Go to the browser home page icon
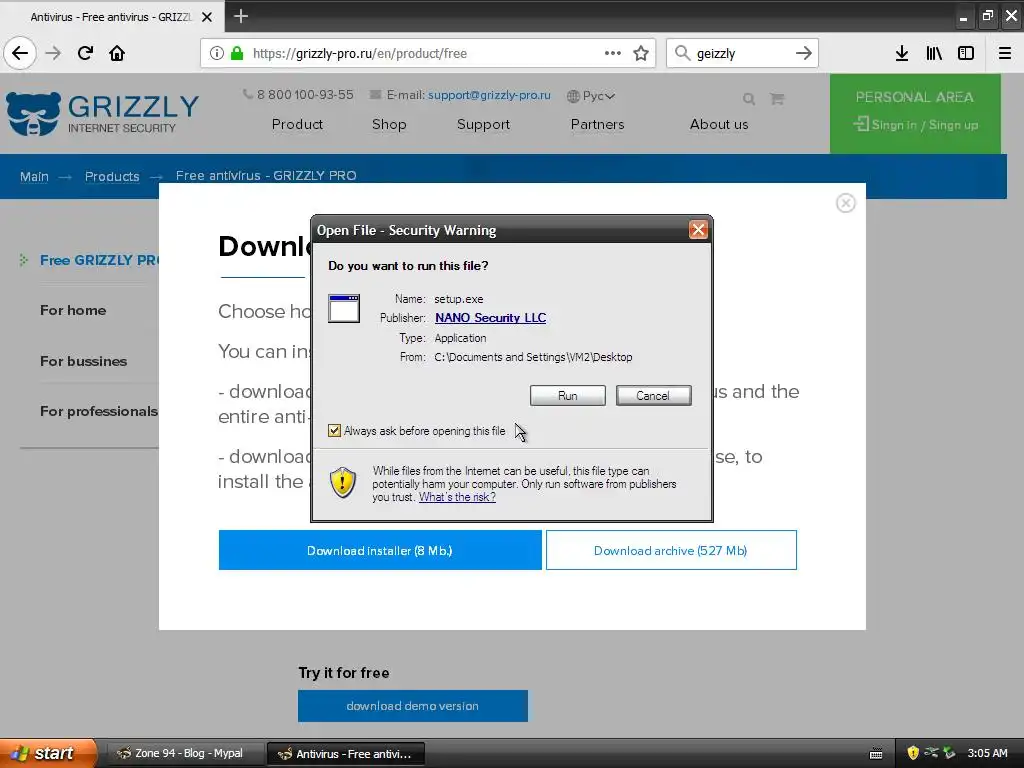The height and width of the screenshot is (768, 1024). pos(117,53)
